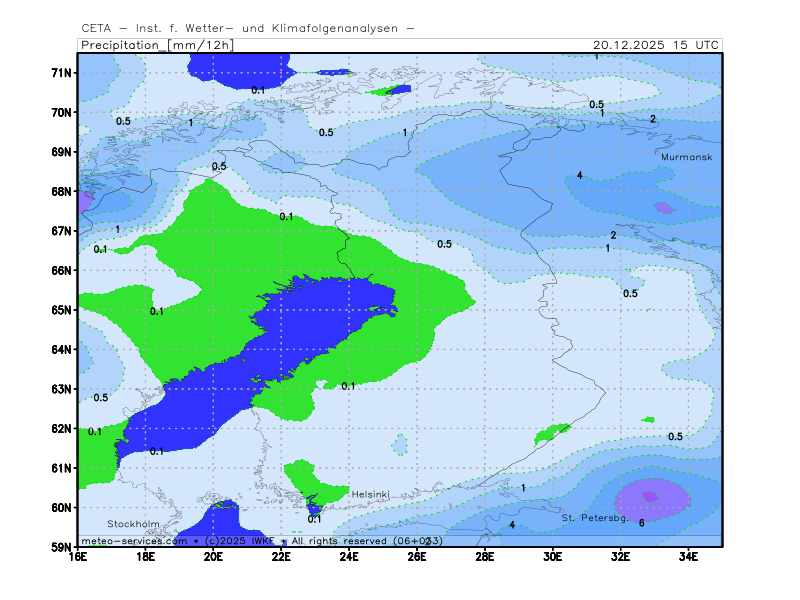
Task: Click the contour value 2 above Murmansk
Action: (x=653, y=119)
